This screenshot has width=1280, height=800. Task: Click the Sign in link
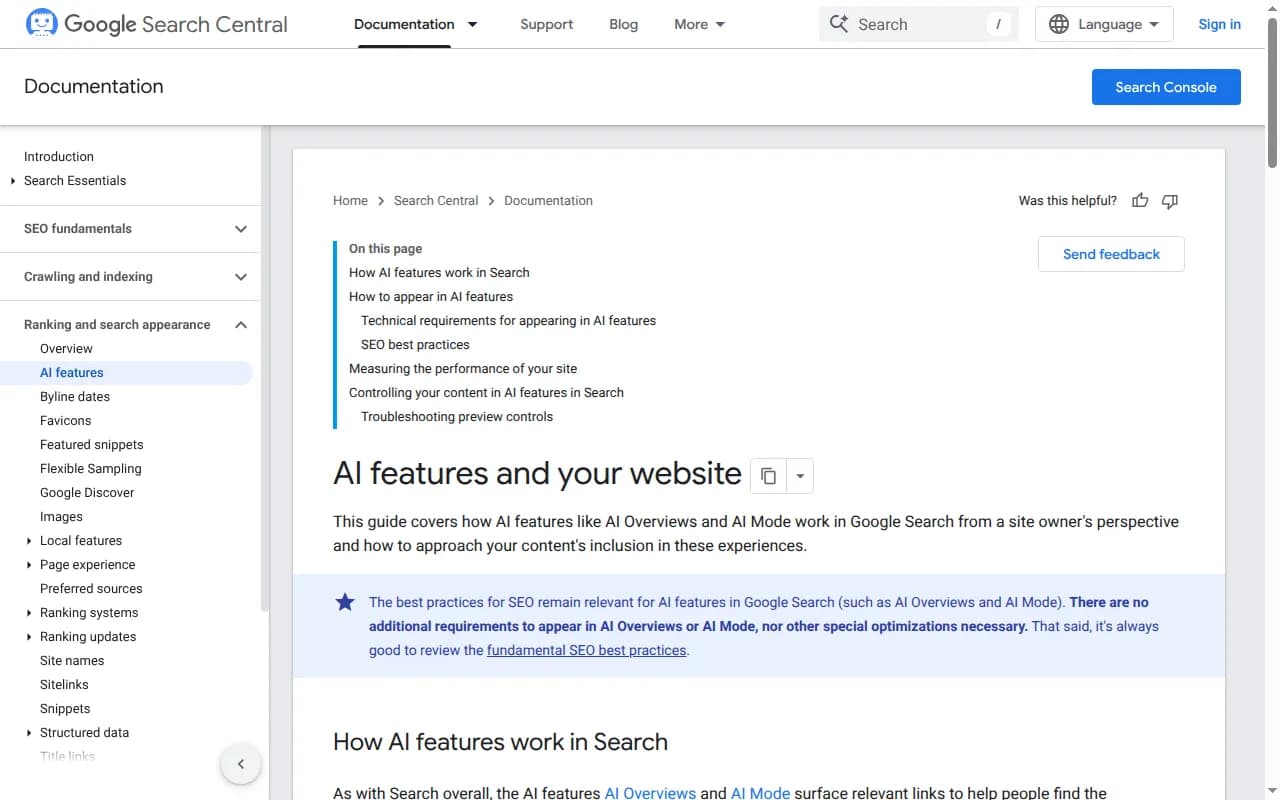(x=1219, y=24)
